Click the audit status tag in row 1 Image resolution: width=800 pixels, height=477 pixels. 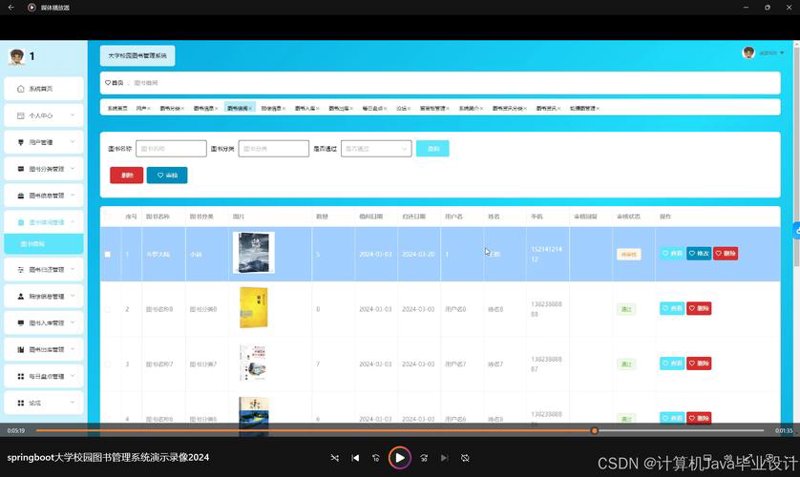[629, 254]
